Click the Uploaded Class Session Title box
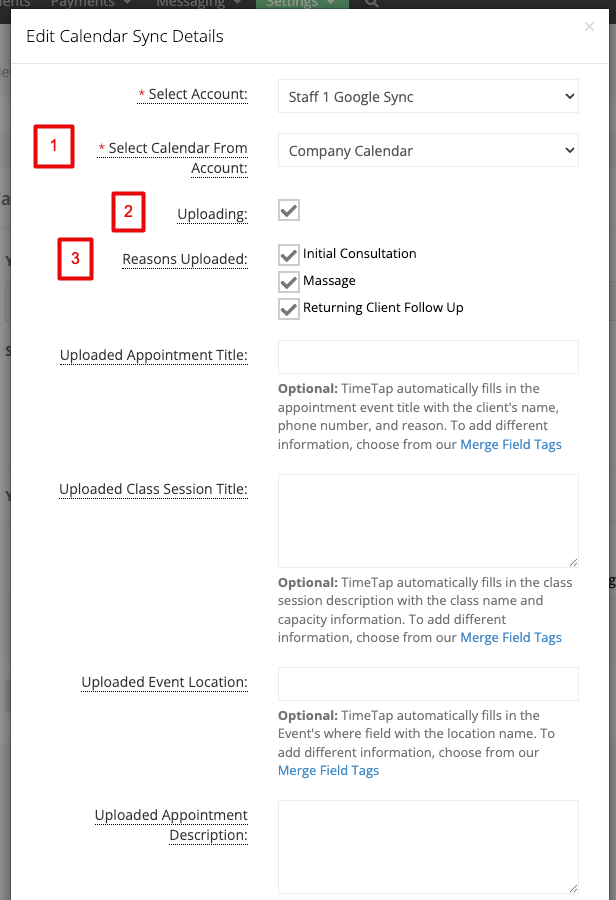The image size is (616, 900). click(x=428, y=521)
